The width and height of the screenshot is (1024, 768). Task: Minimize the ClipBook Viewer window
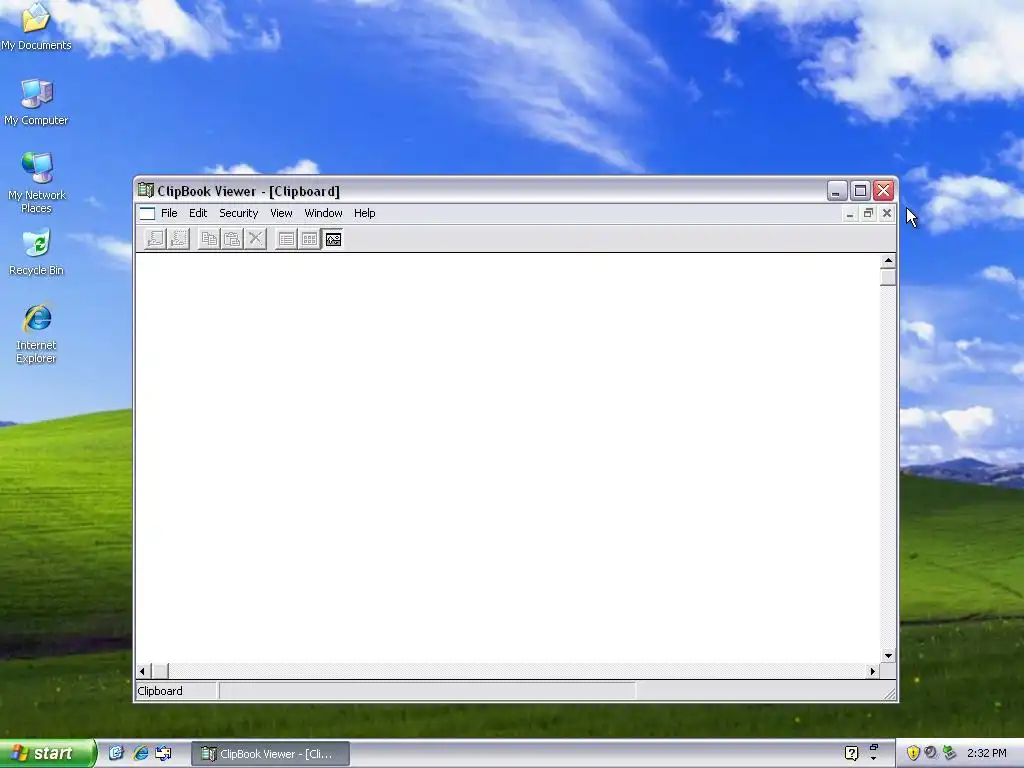[x=837, y=191]
